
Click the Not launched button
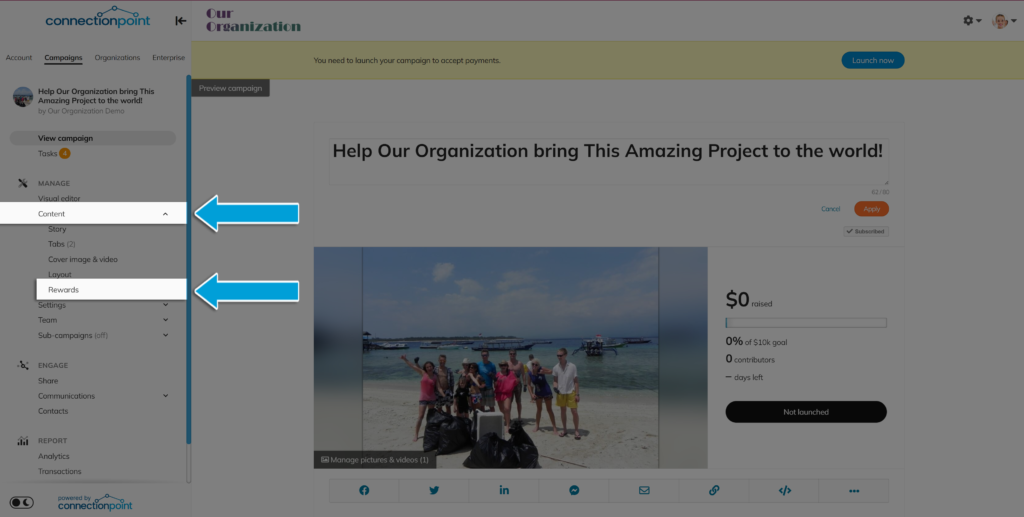(806, 412)
